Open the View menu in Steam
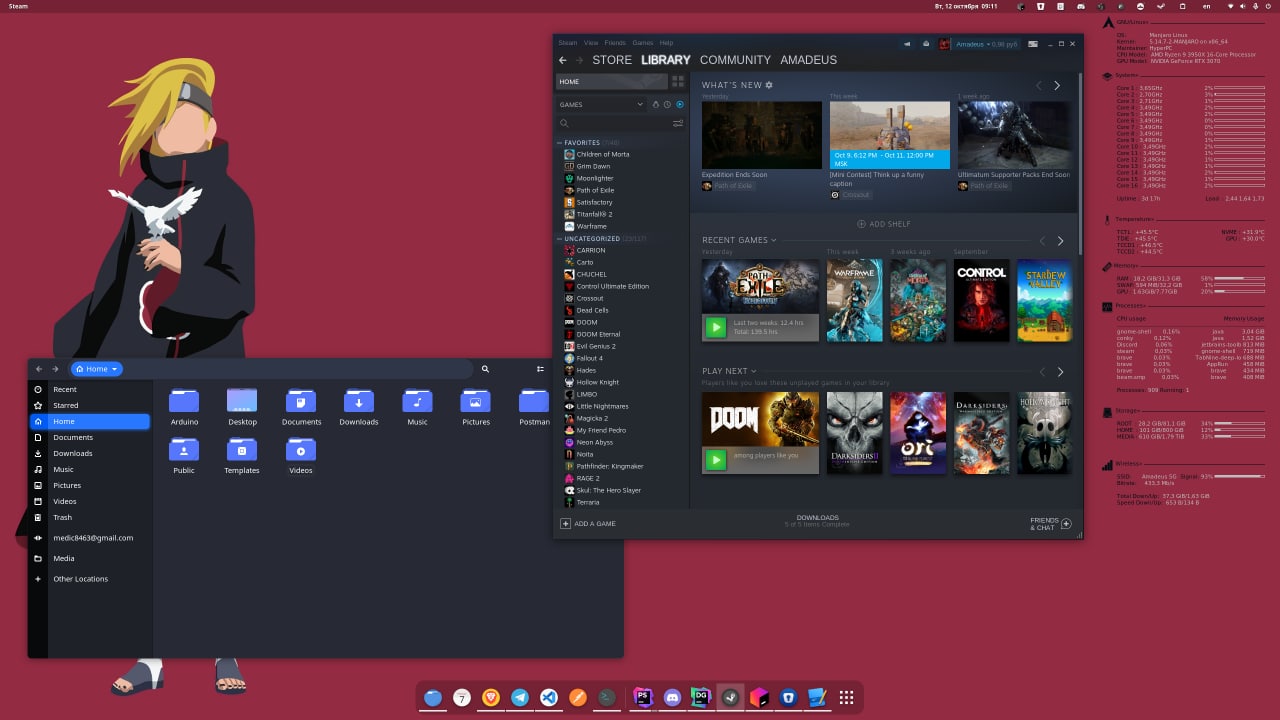This screenshot has height=720, width=1280. point(591,43)
